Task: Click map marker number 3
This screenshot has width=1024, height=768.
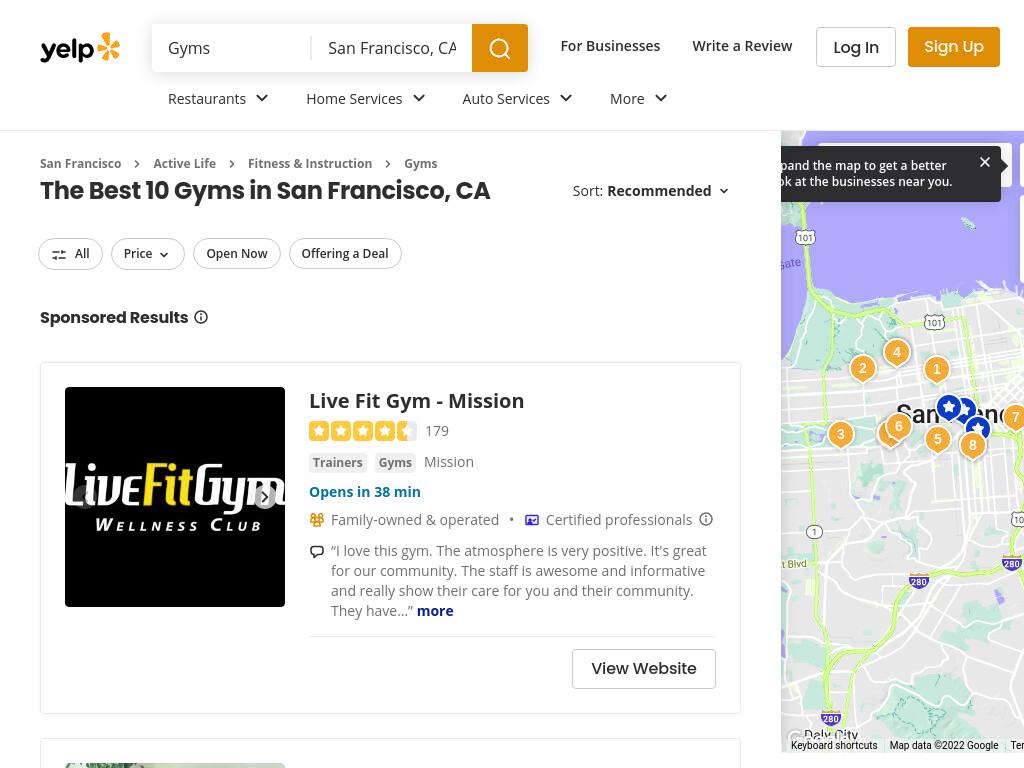Action: click(x=841, y=434)
